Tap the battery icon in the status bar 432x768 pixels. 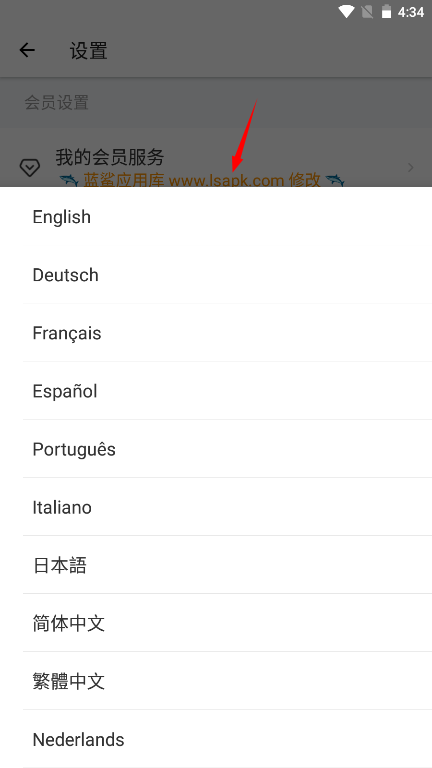[x=386, y=12]
